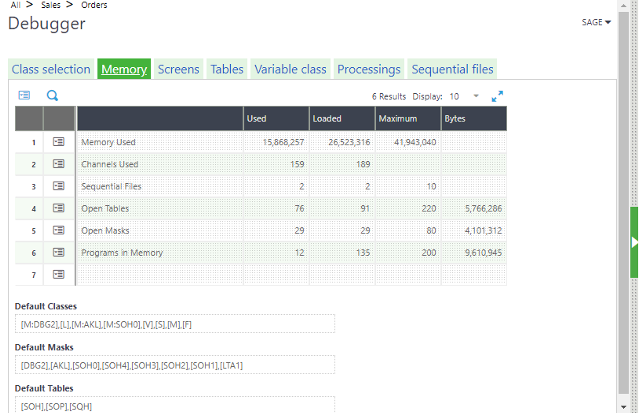Click the Orders breadcrumb link
This screenshot has height=413, width=639.
[94, 5]
